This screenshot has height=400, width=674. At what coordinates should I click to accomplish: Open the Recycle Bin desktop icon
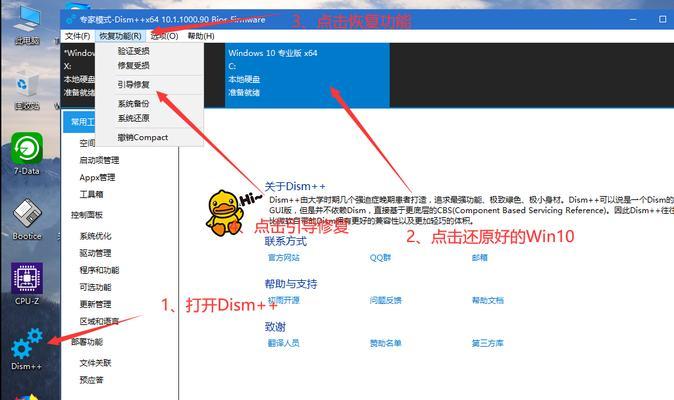pyautogui.click(x=27, y=89)
